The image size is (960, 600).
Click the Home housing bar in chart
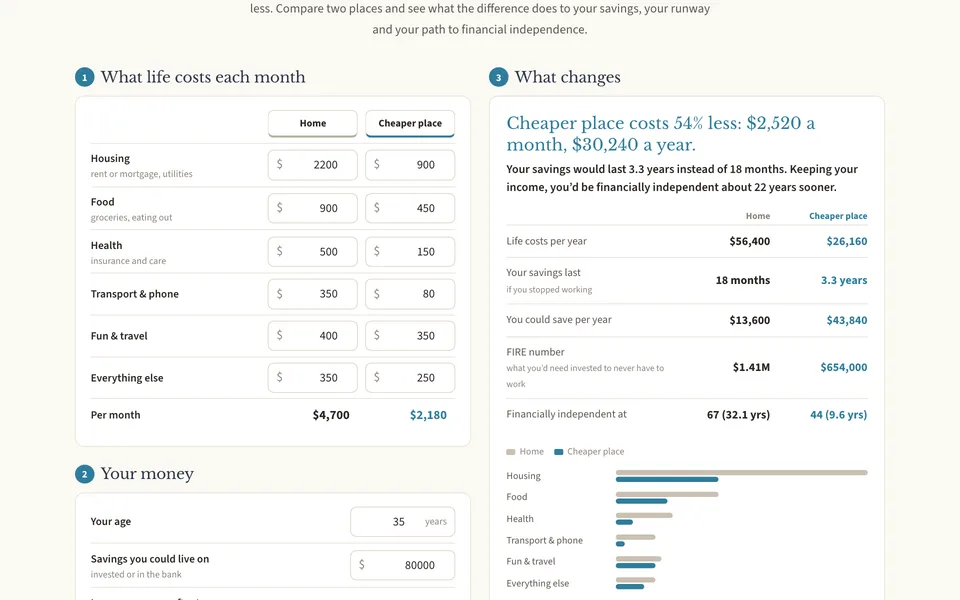[x=741, y=472]
